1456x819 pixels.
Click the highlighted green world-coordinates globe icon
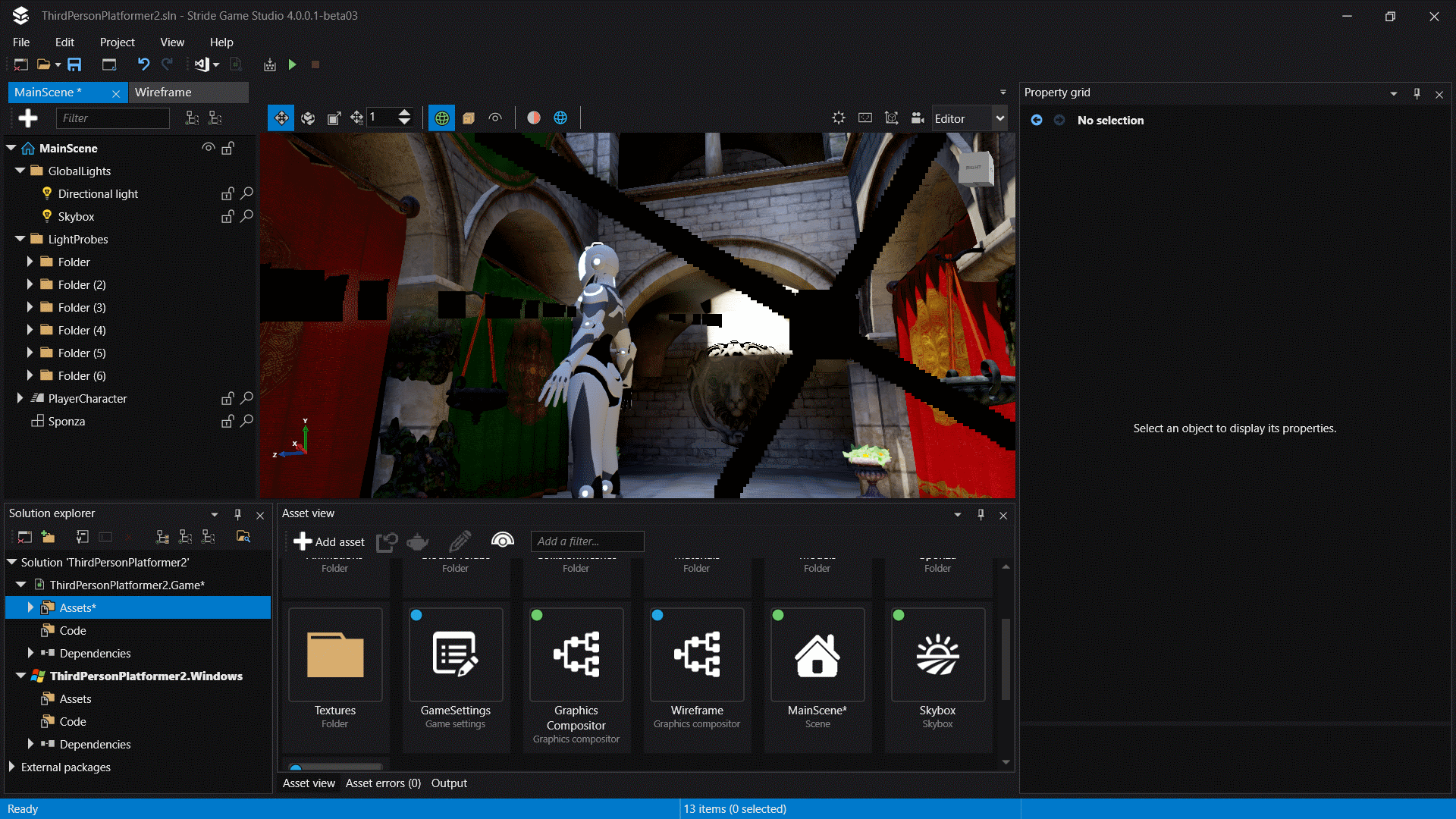(442, 118)
